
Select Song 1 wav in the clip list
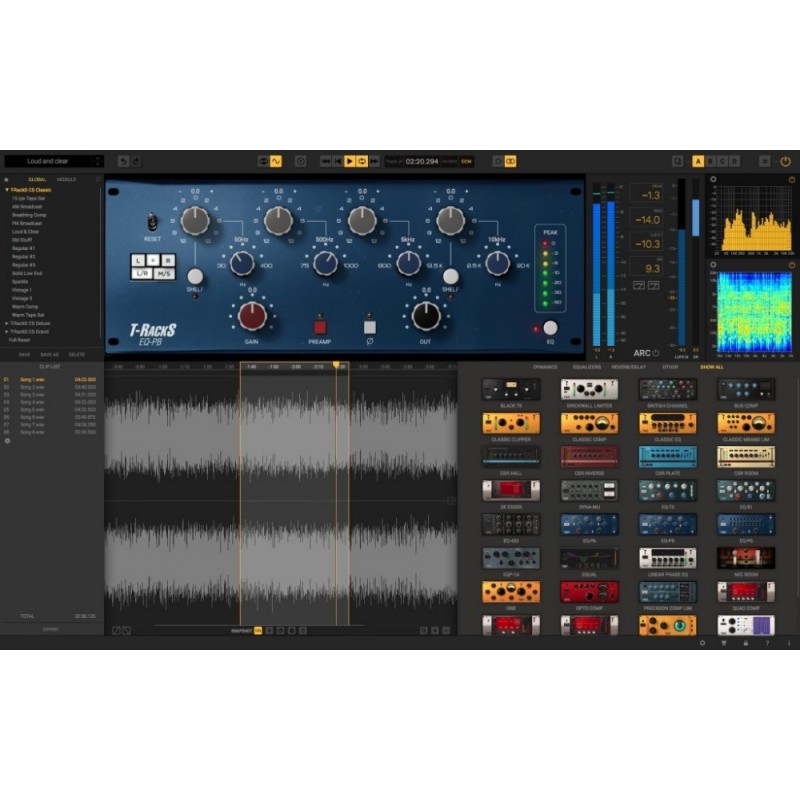[30, 377]
